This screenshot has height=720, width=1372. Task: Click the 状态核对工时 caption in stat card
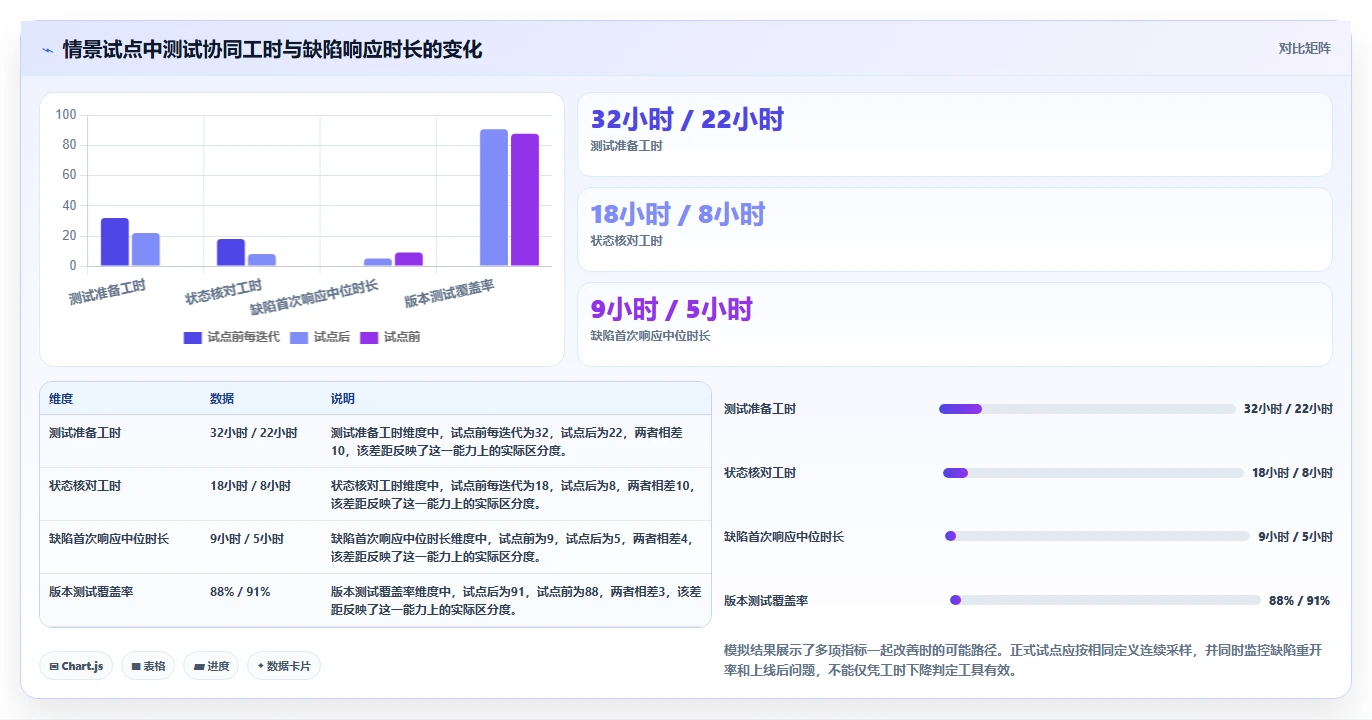coord(626,241)
